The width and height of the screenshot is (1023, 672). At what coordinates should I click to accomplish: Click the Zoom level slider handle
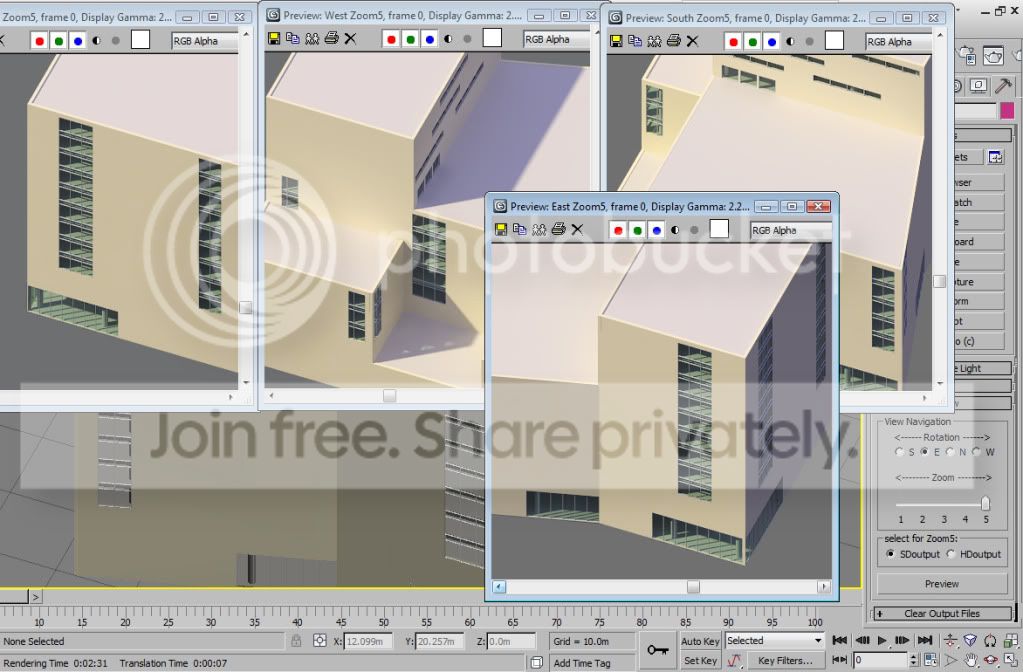(x=985, y=503)
